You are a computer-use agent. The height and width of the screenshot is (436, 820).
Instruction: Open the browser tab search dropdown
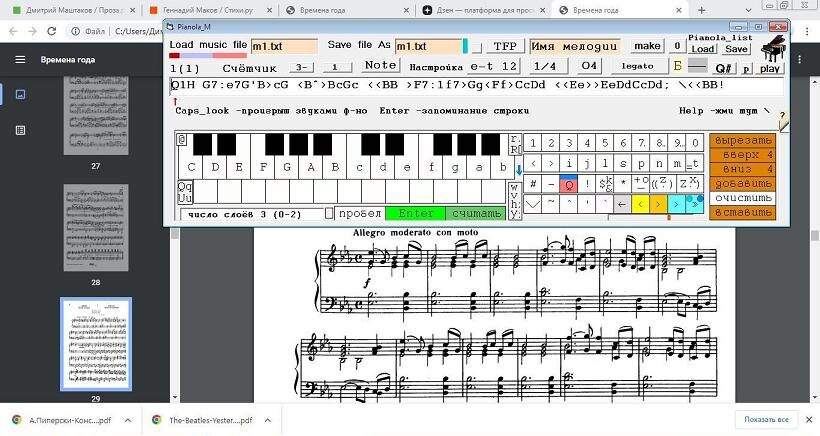(x=749, y=10)
